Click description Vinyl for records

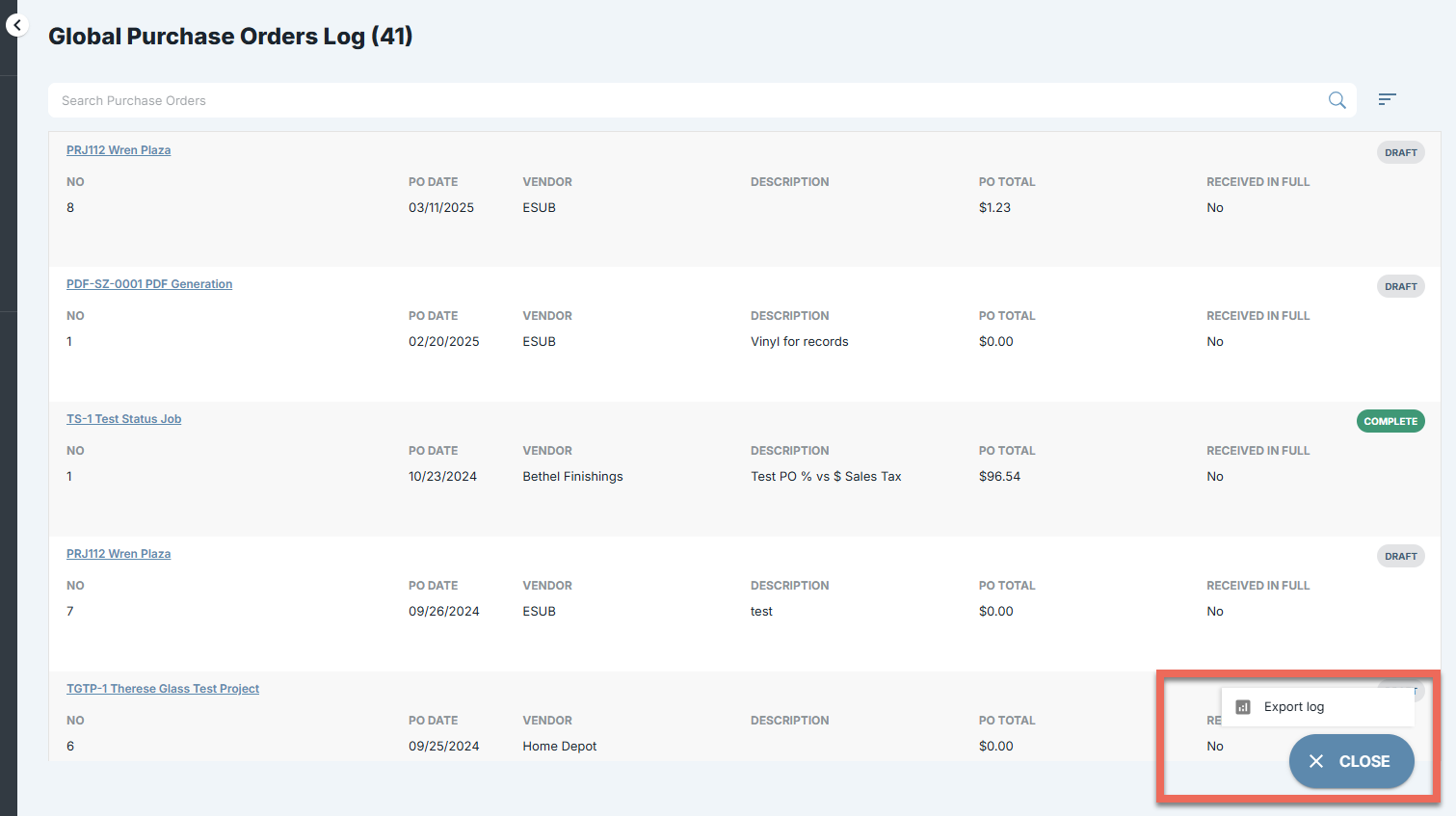(800, 341)
